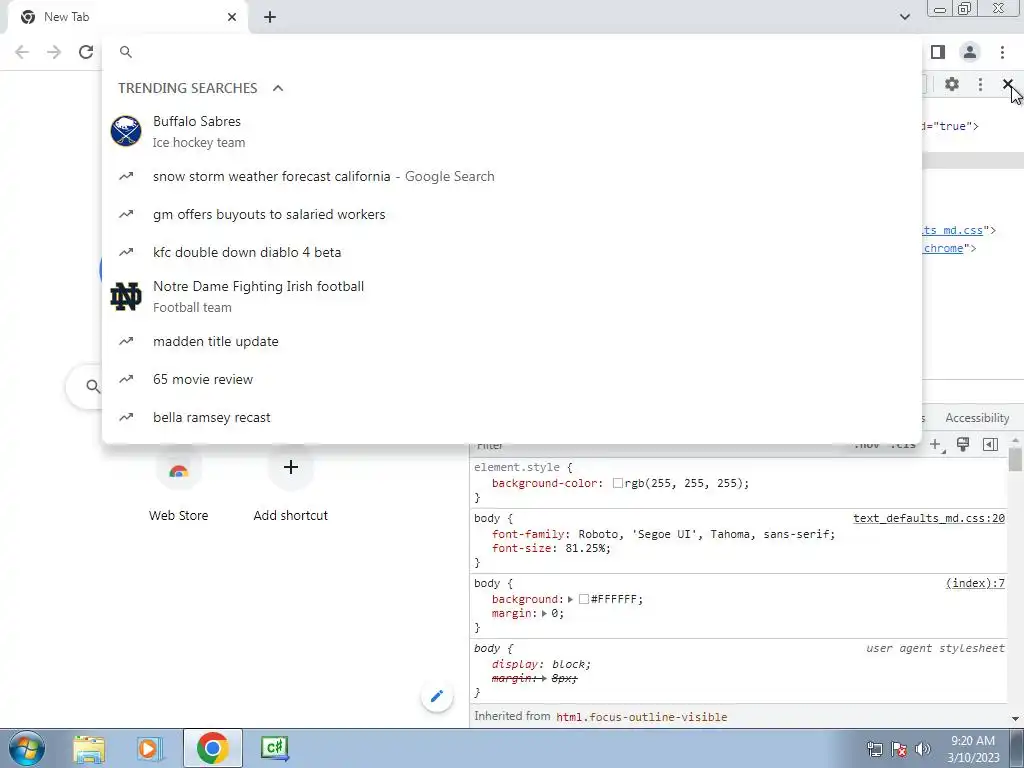
Task: Open the profile avatar menu
Action: [970, 52]
